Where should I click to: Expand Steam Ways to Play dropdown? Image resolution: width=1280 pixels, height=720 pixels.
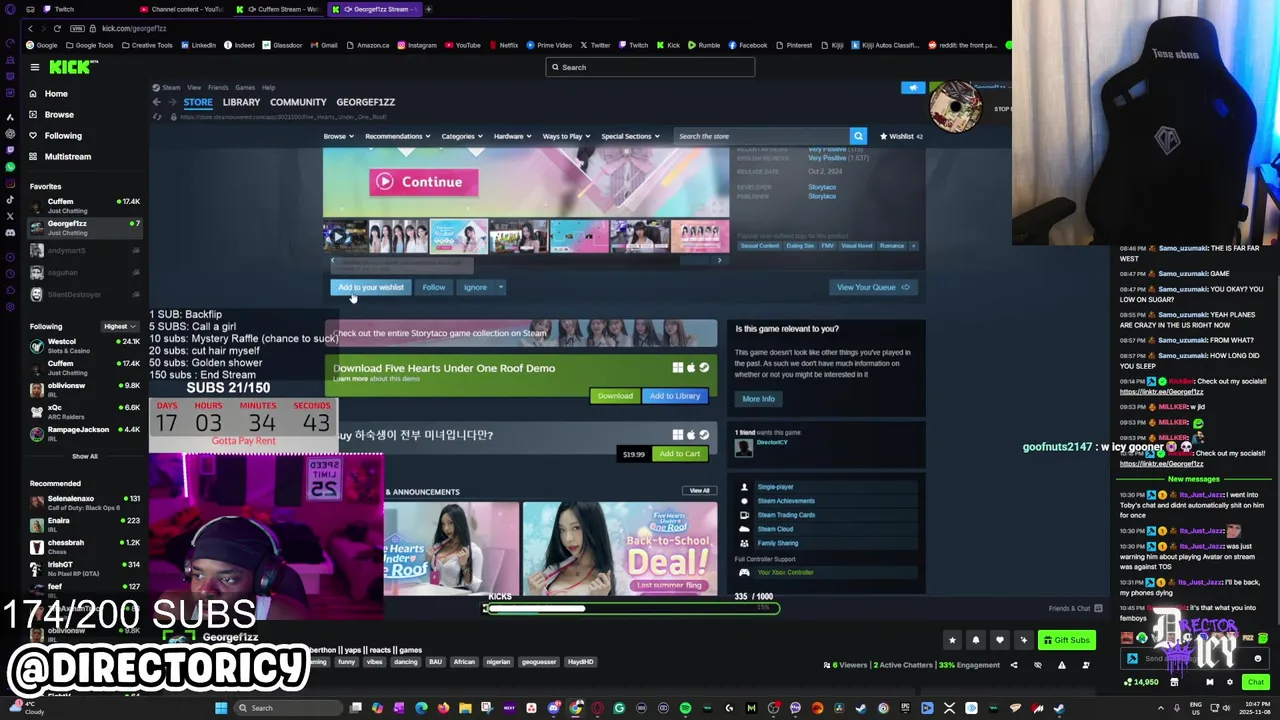(x=566, y=136)
